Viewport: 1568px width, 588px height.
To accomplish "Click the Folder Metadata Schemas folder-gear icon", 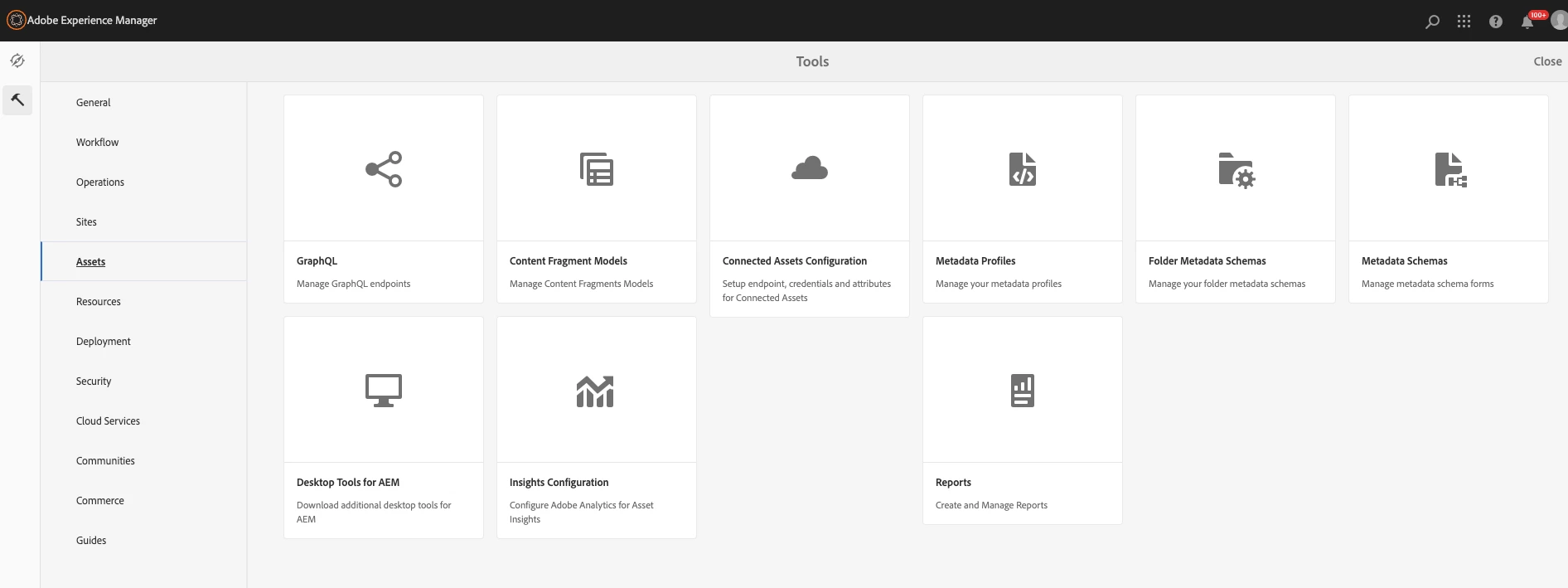I will (x=1236, y=170).
